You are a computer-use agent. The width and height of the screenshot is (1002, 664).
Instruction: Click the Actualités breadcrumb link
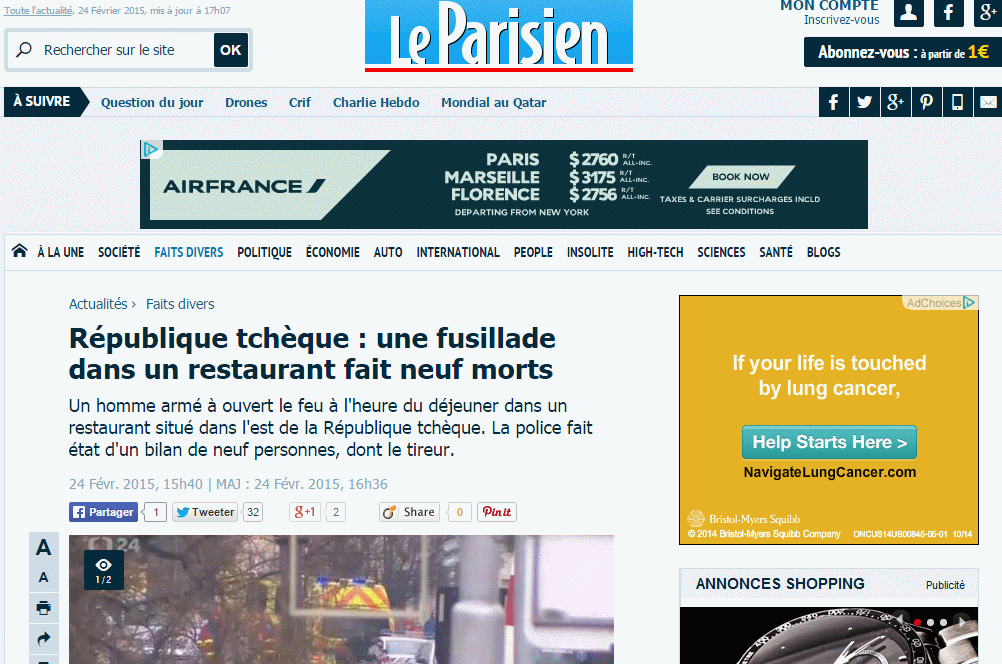(98, 304)
